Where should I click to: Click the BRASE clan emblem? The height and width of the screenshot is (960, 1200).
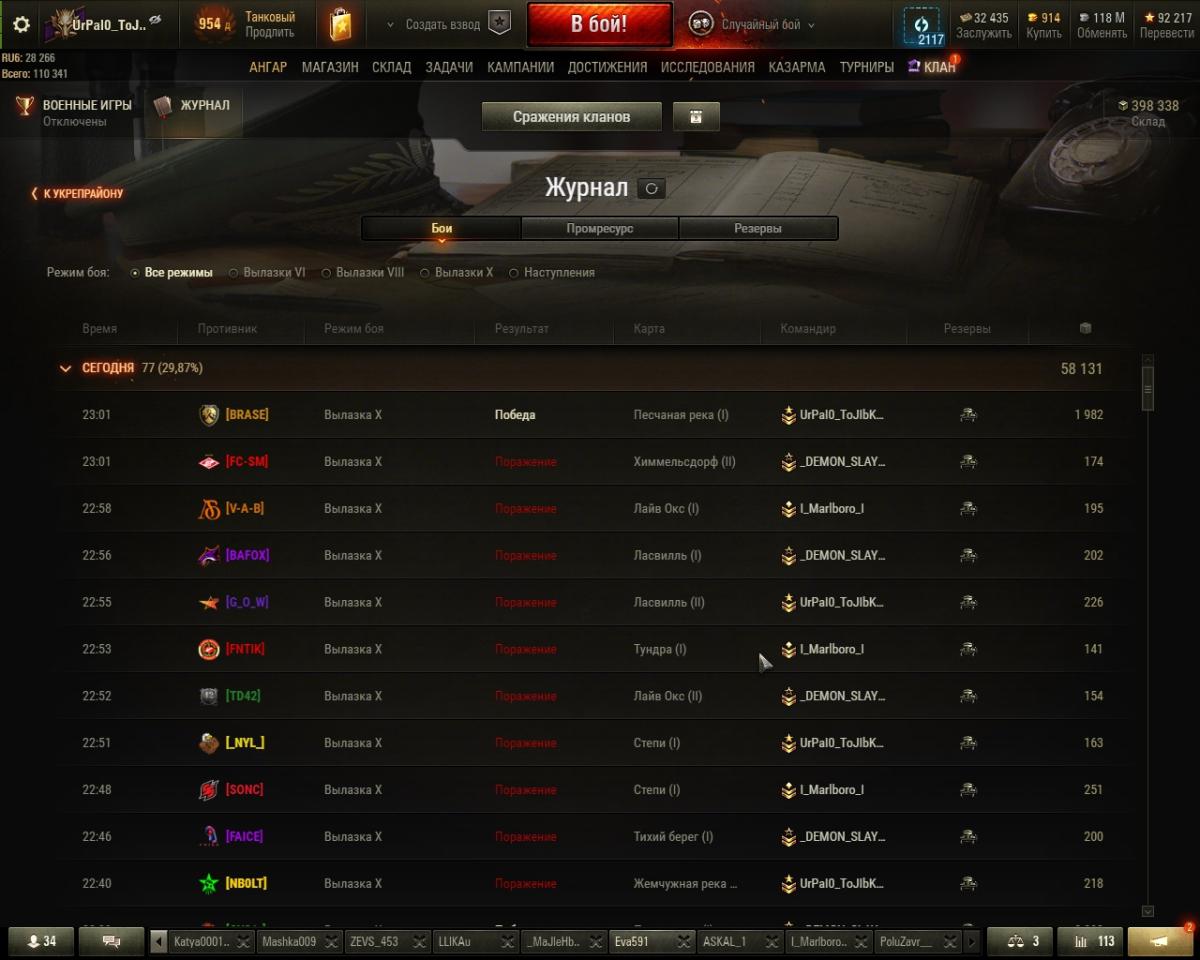[209, 415]
